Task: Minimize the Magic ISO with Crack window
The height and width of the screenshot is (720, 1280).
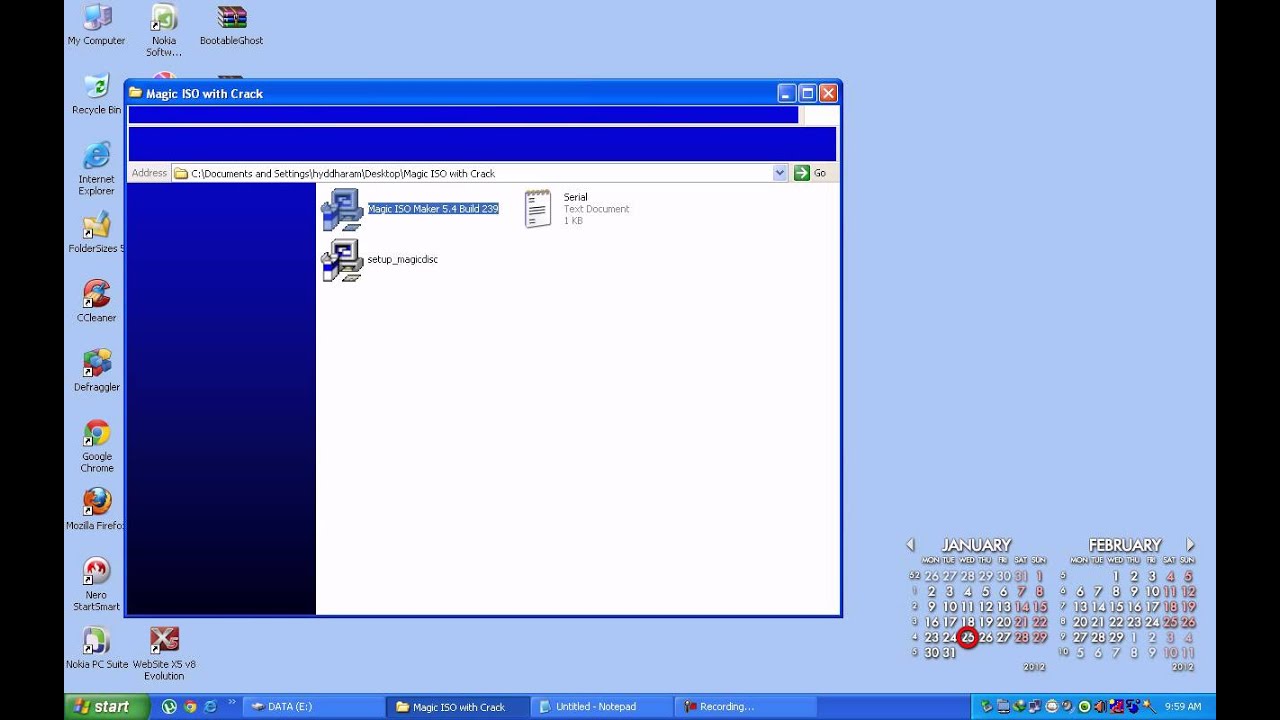Action: [x=787, y=93]
